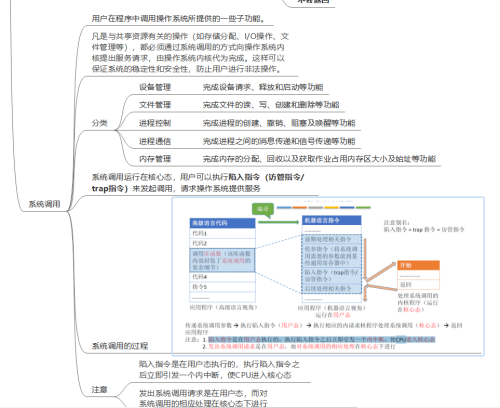Click the 传参指令 block in diagram
The image size is (500, 408).
pyautogui.click(x=332, y=256)
